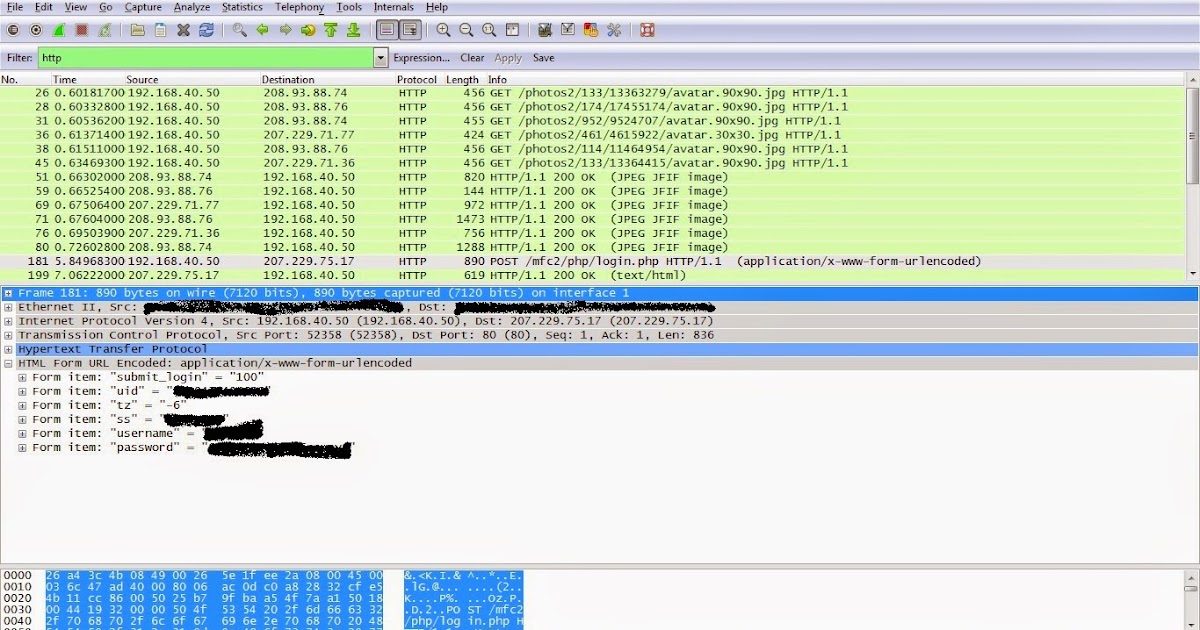
Task: Restart the current capture icon
Action: [x=105, y=30]
